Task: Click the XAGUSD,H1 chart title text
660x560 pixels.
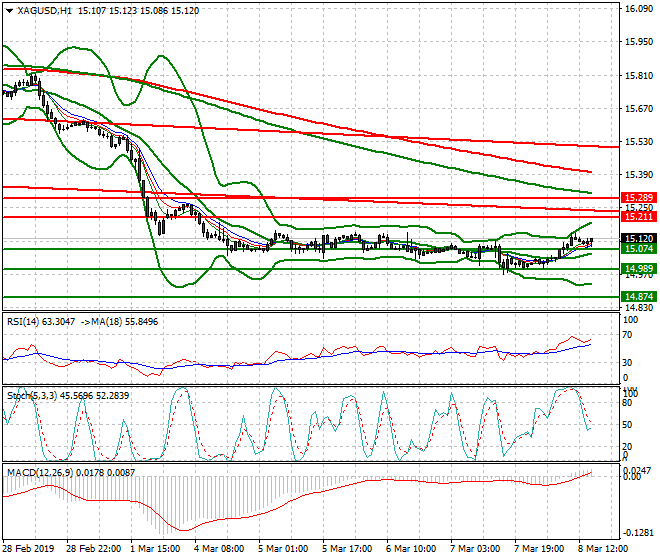Action: (44, 10)
